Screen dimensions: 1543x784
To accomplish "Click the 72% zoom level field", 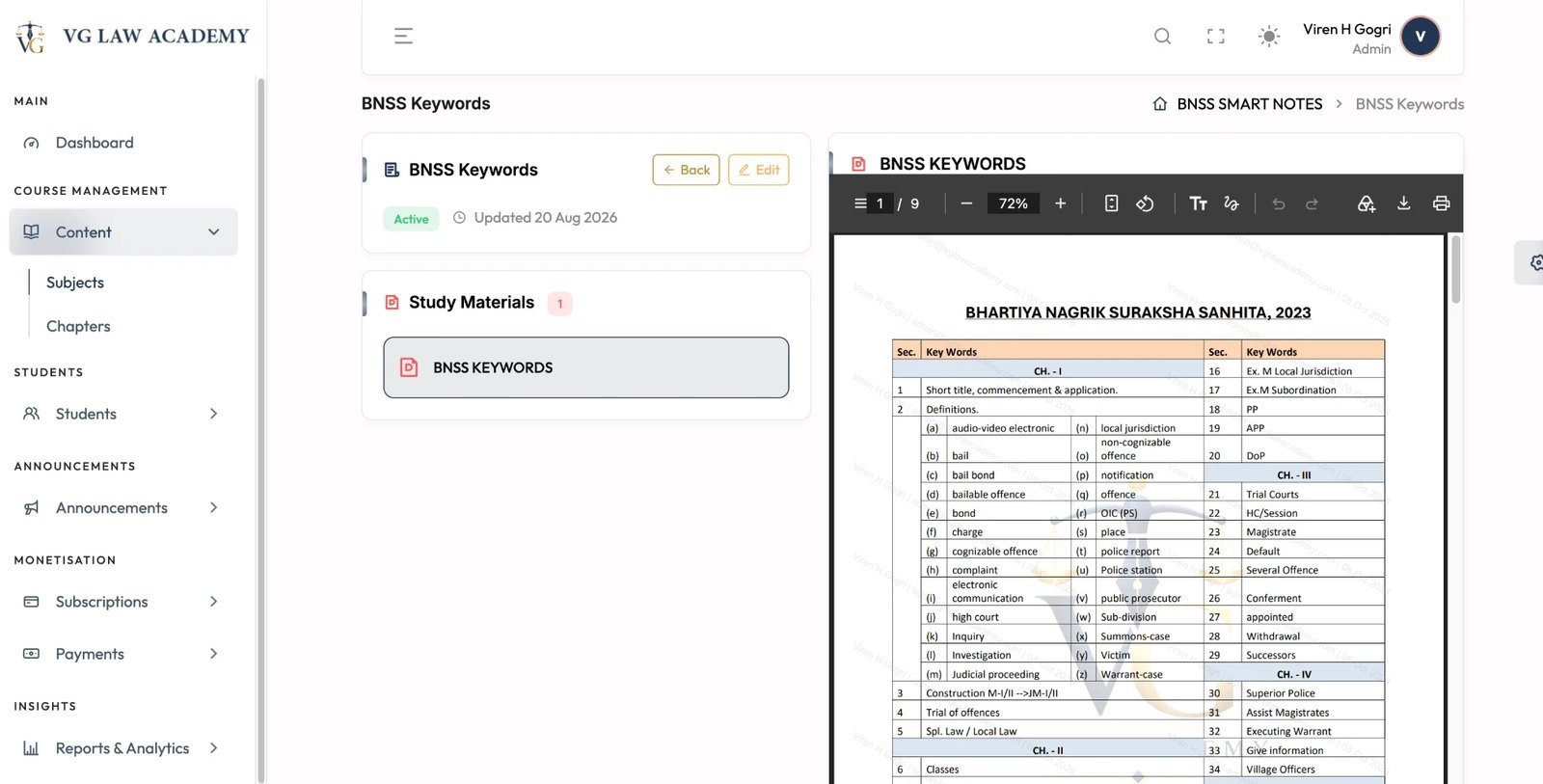I will (1013, 203).
